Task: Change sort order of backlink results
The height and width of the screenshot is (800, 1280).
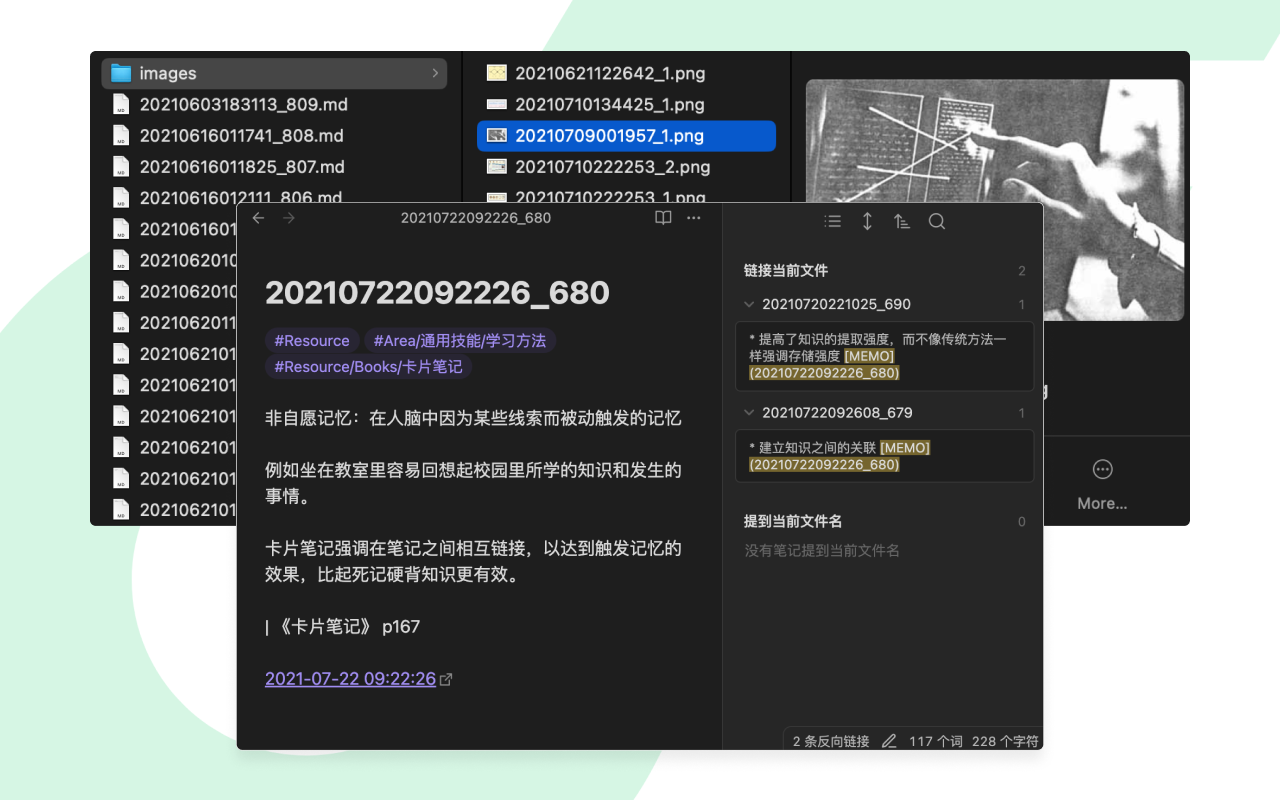Action: [x=901, y=221]
